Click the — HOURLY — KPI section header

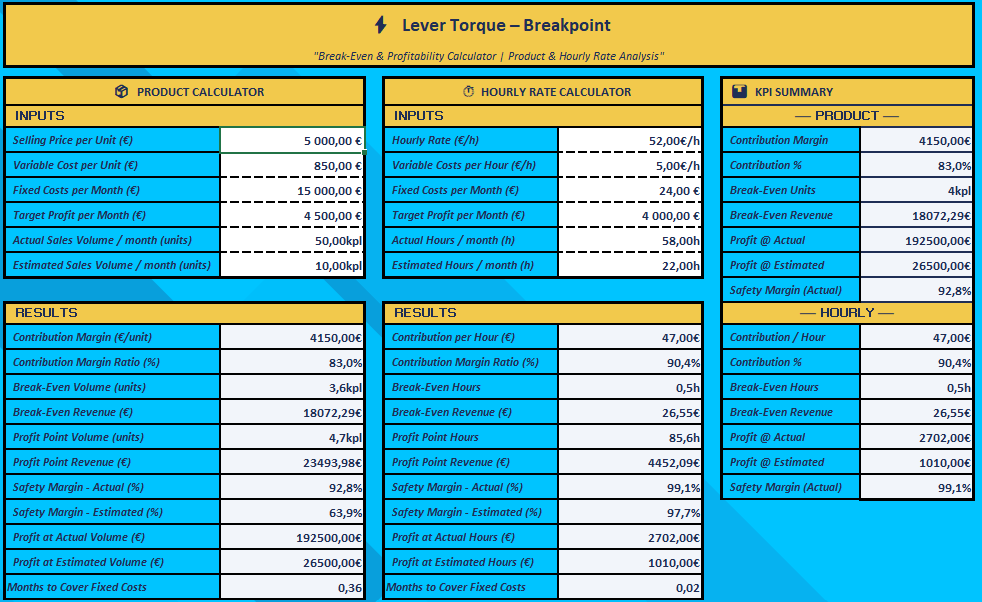pyautogui.click(x=847, y=313)
